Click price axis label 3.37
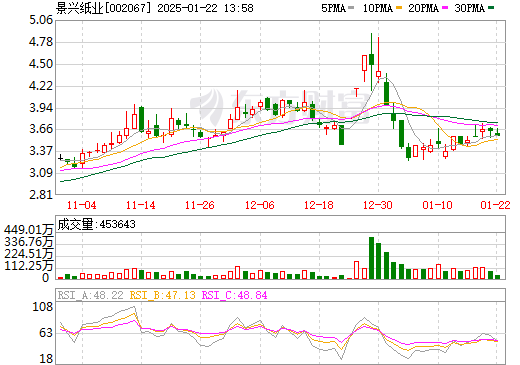 (x=41, y=151)
